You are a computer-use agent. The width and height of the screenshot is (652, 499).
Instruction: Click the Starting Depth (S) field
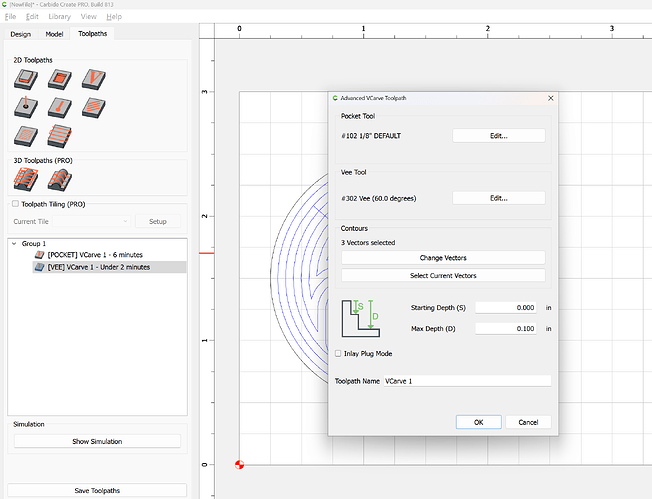506,308
